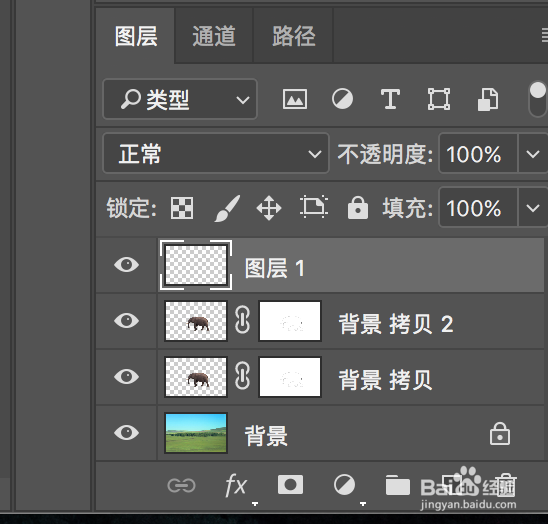Lock position move icon
This screenshot has width=548, height=524.
click(268, 208)
